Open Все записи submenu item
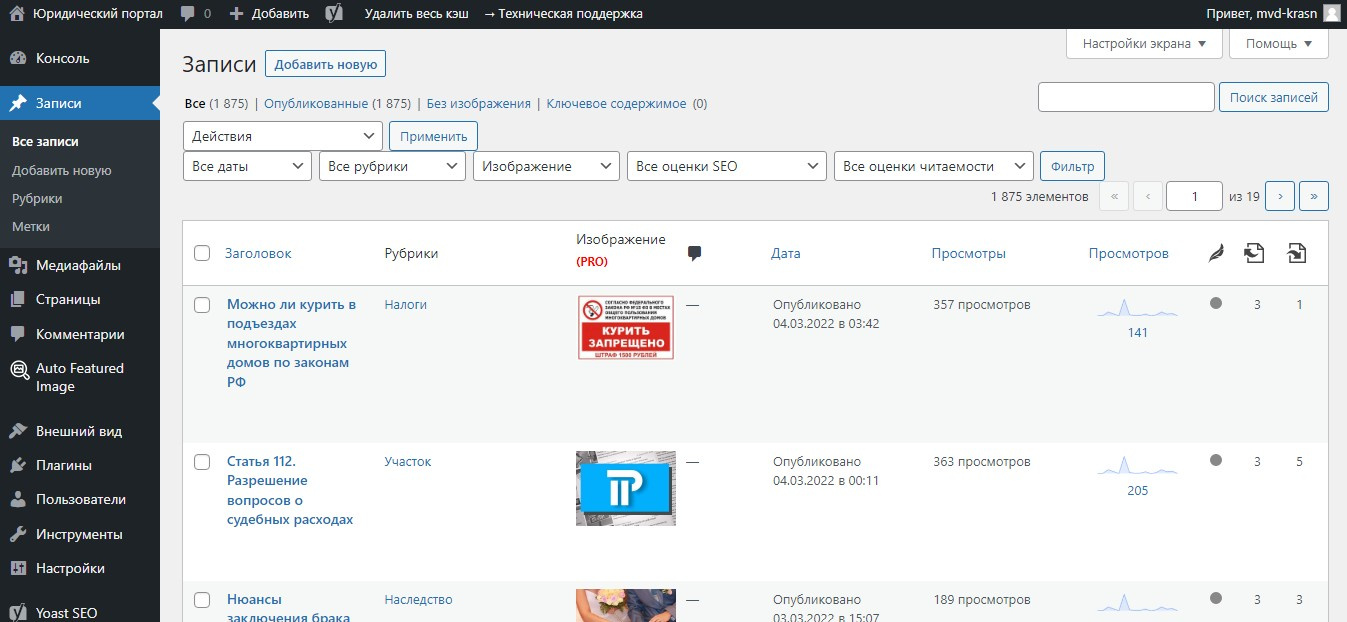The image size is (1347, 622). (x=45, y=142)
